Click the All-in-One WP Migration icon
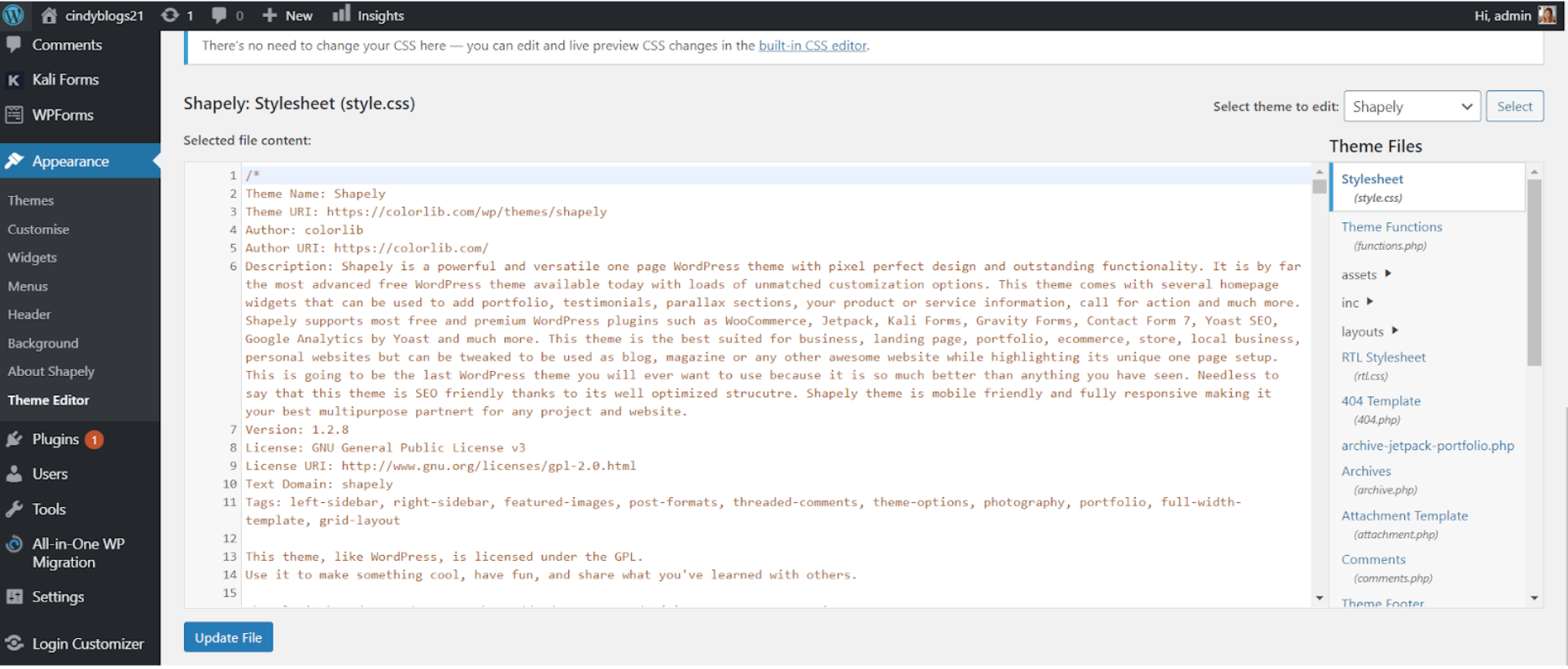The width and height of the screenshot is (1568, 669). [14, 544]
